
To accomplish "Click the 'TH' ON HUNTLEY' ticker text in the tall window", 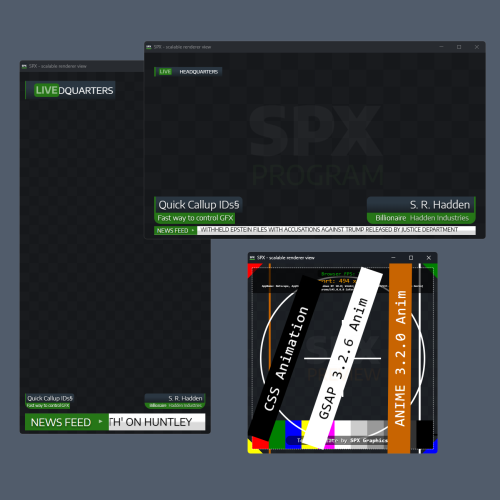I will pyautogui.click(x=151, y=422).
